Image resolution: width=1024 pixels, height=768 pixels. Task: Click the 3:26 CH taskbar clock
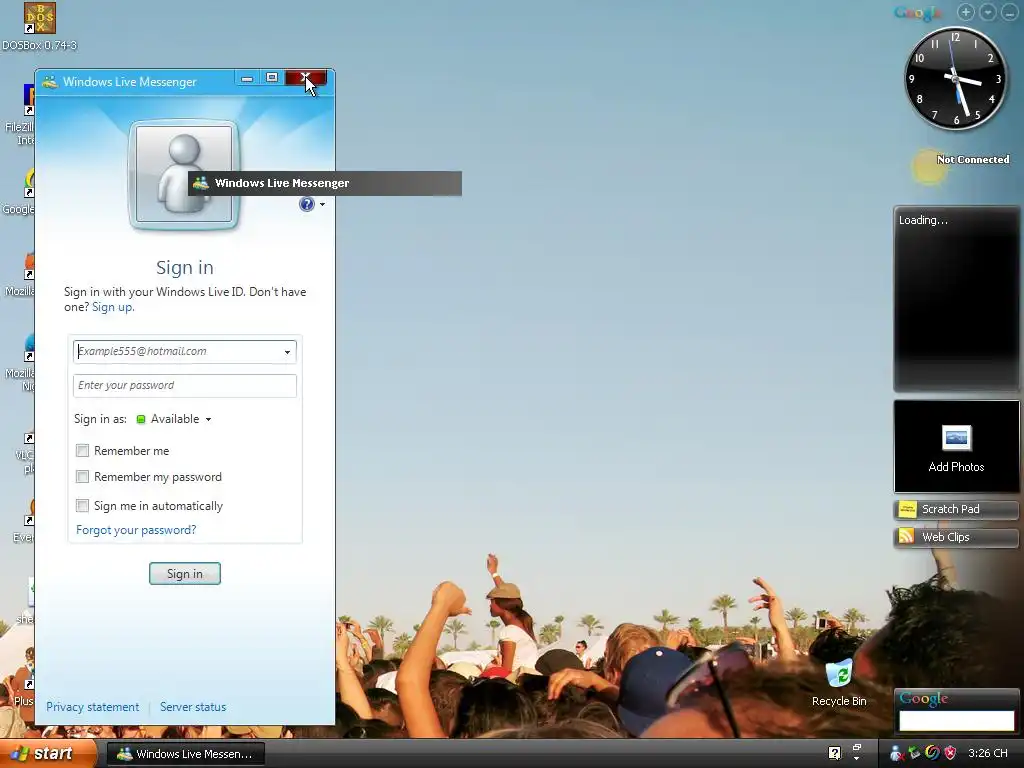987,753
